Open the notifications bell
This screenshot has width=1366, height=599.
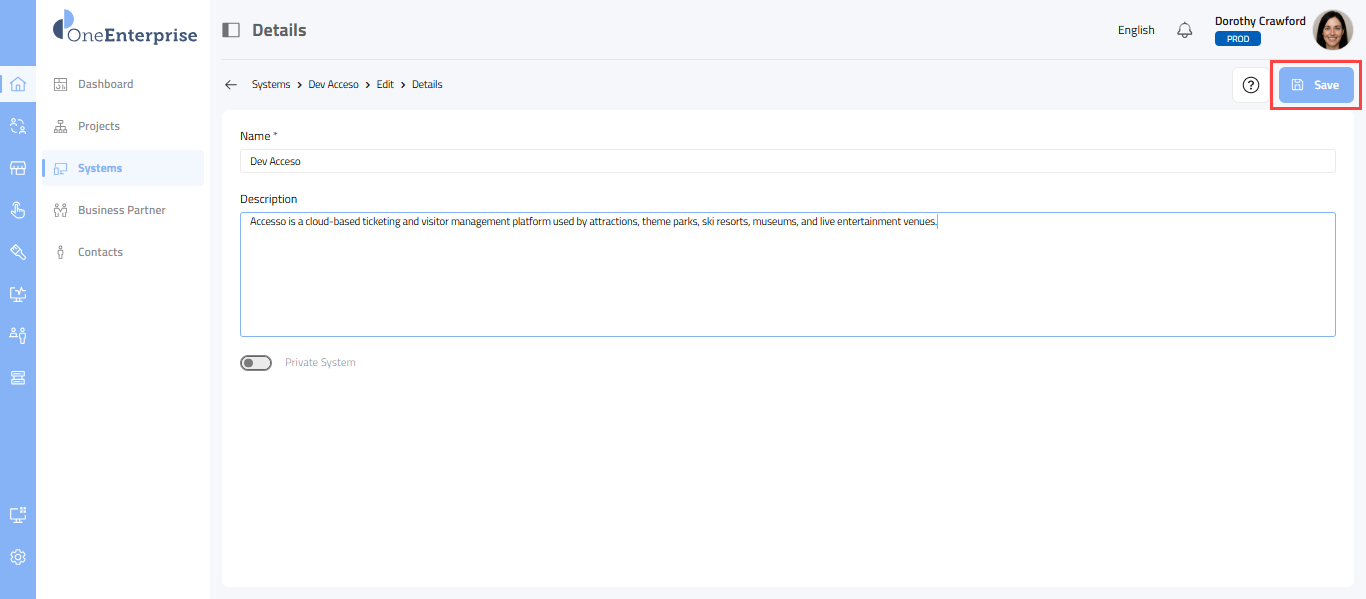(1185, 30)
